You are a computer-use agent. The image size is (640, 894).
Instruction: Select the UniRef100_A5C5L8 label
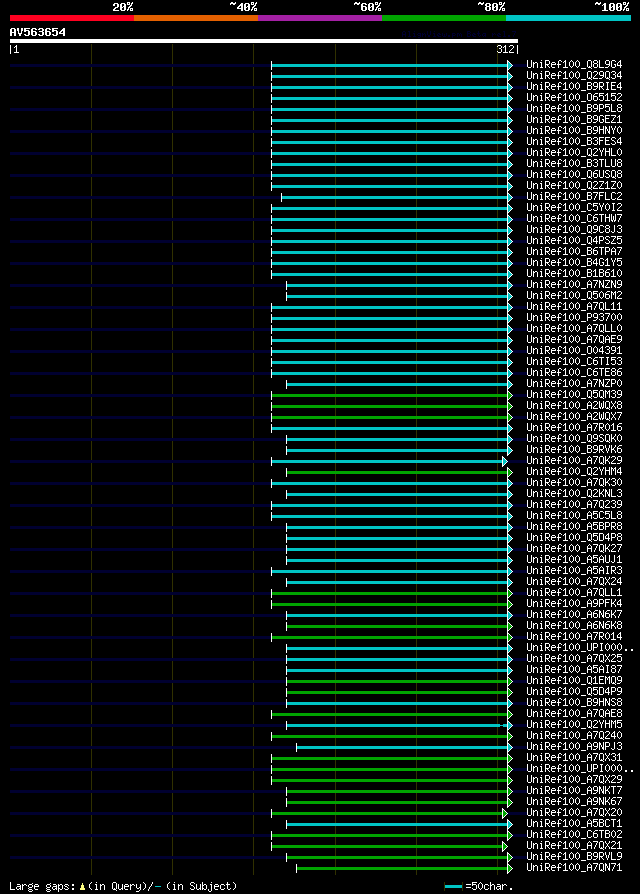tap(574, 515)
